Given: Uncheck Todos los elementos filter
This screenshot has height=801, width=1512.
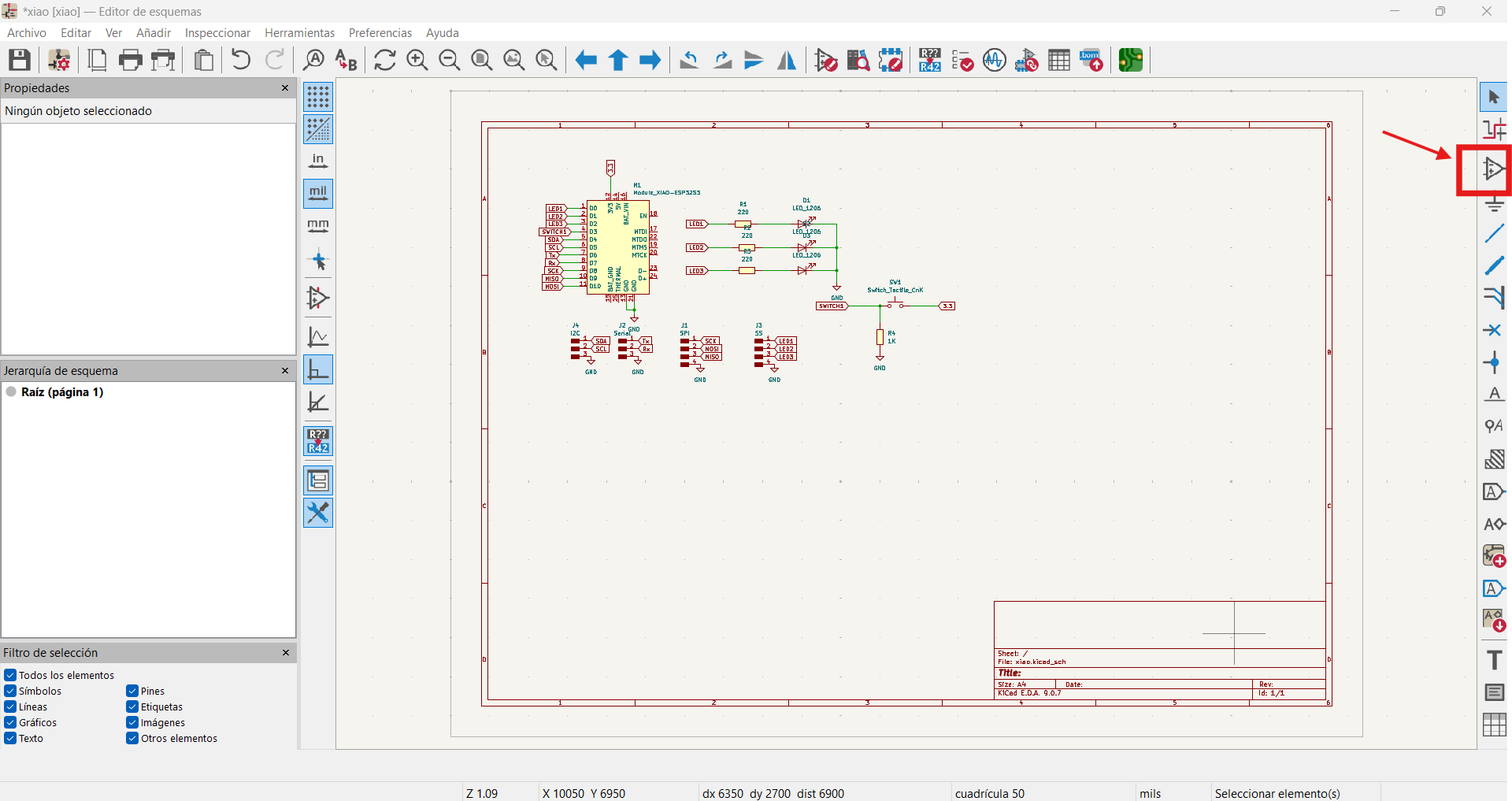Looking at the screenshot, I should click(x=10, y=675).
